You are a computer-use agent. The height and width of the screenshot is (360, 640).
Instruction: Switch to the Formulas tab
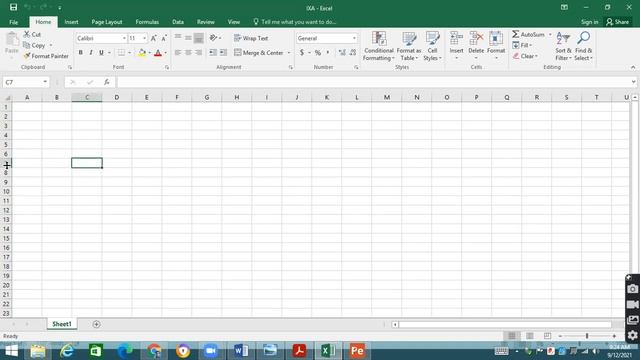click(x=147, y=22)
